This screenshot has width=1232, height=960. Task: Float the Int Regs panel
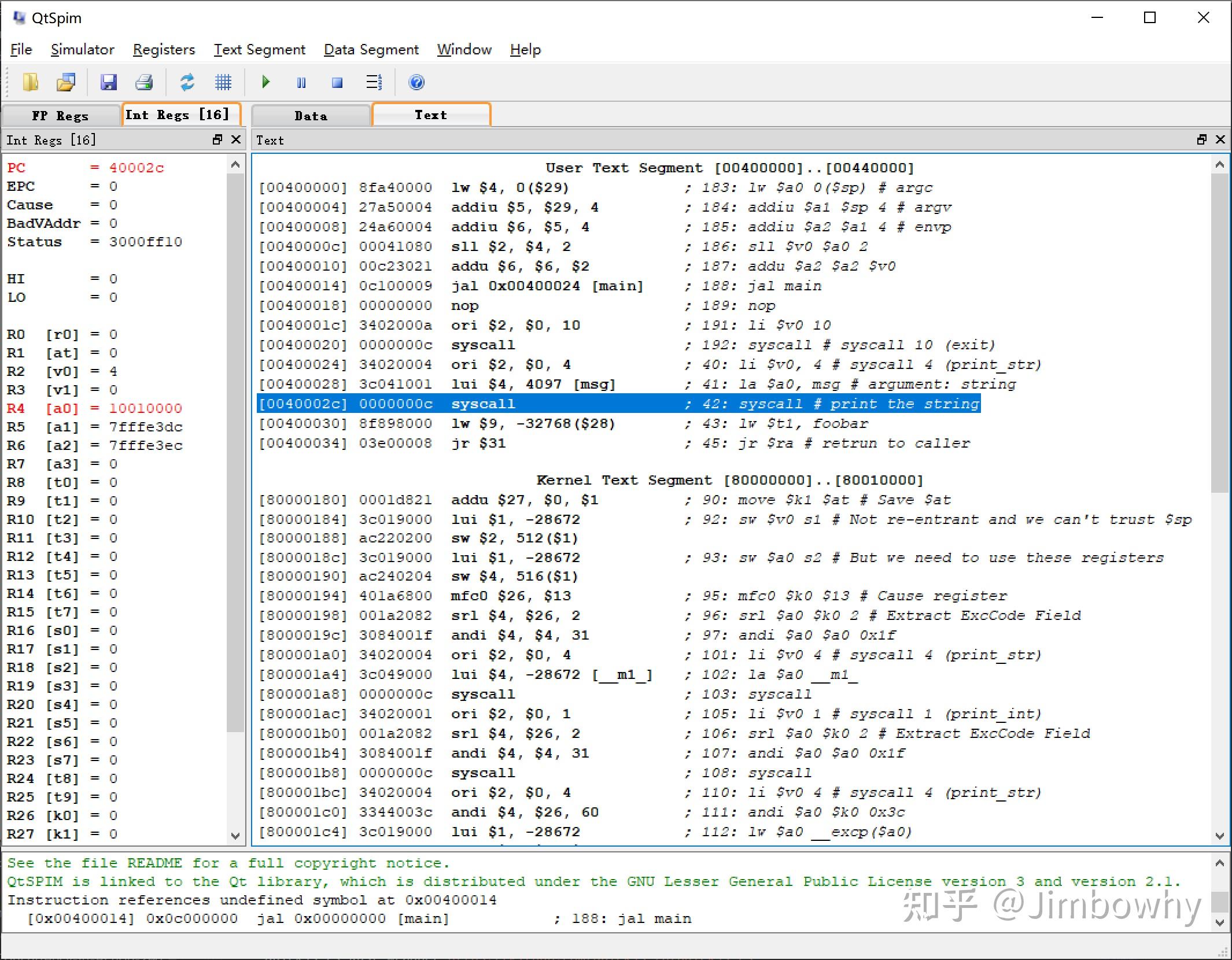point(217,139)
